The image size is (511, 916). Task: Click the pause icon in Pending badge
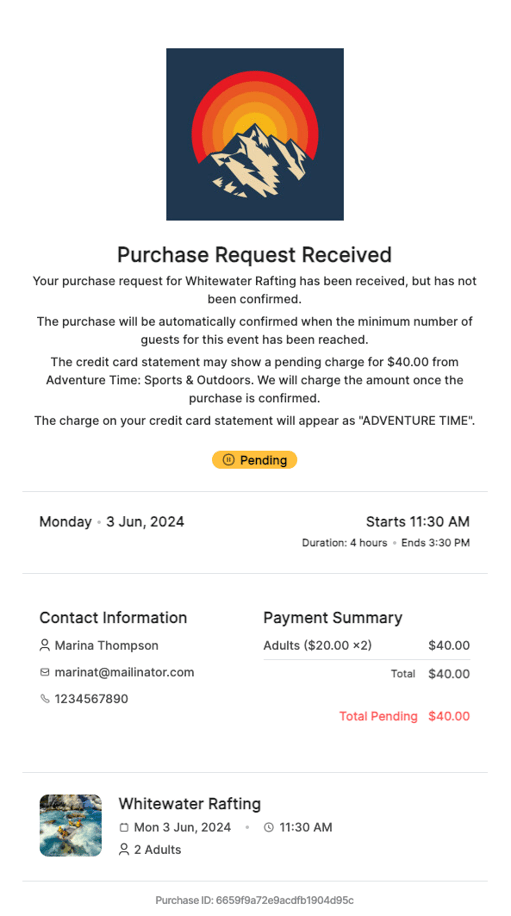(x=228, y=460)
